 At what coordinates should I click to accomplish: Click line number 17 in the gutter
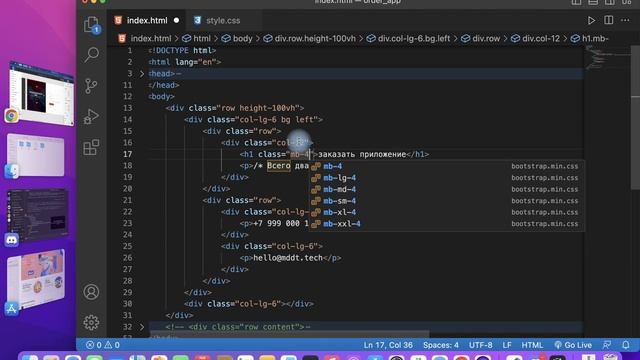(x=128, y=154)
